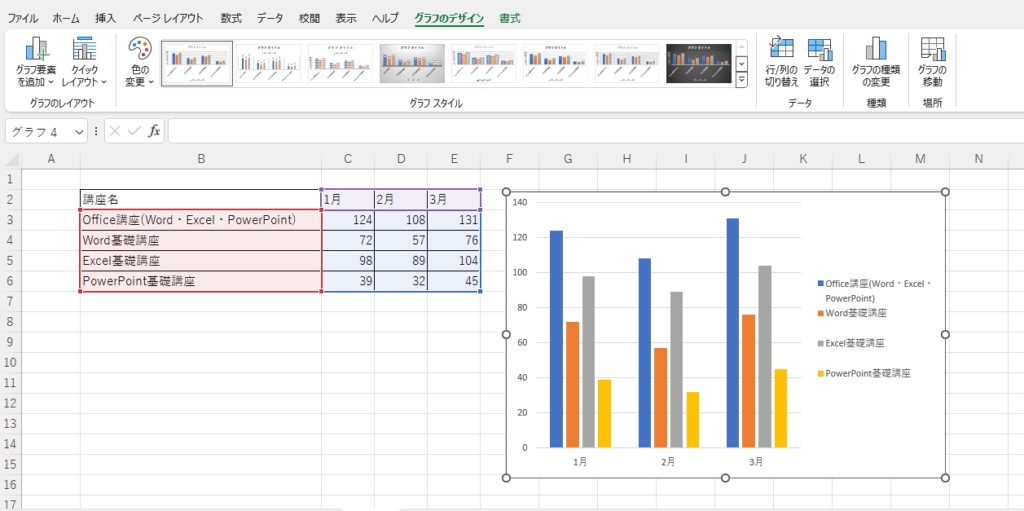Screen dimensions: 1024x511
Task: Select row 8 header
Action: [10, 321]
